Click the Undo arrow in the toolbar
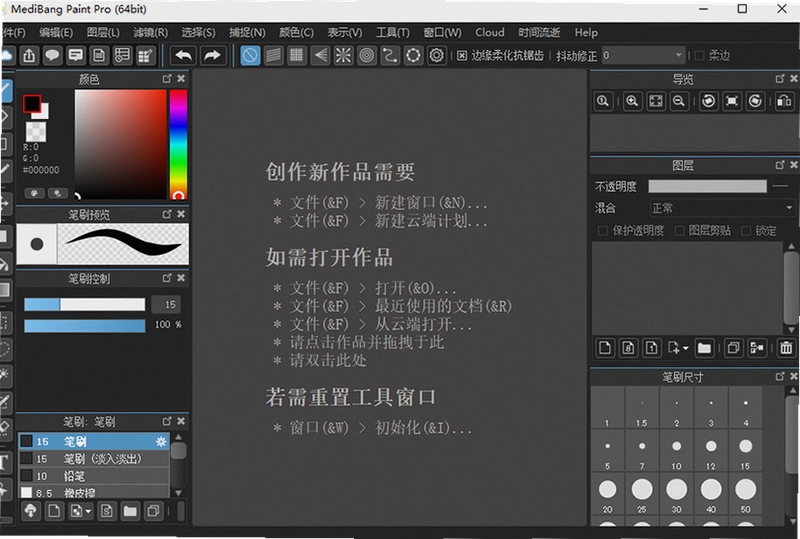The image size is (800, 539). (x=184, y=55)
